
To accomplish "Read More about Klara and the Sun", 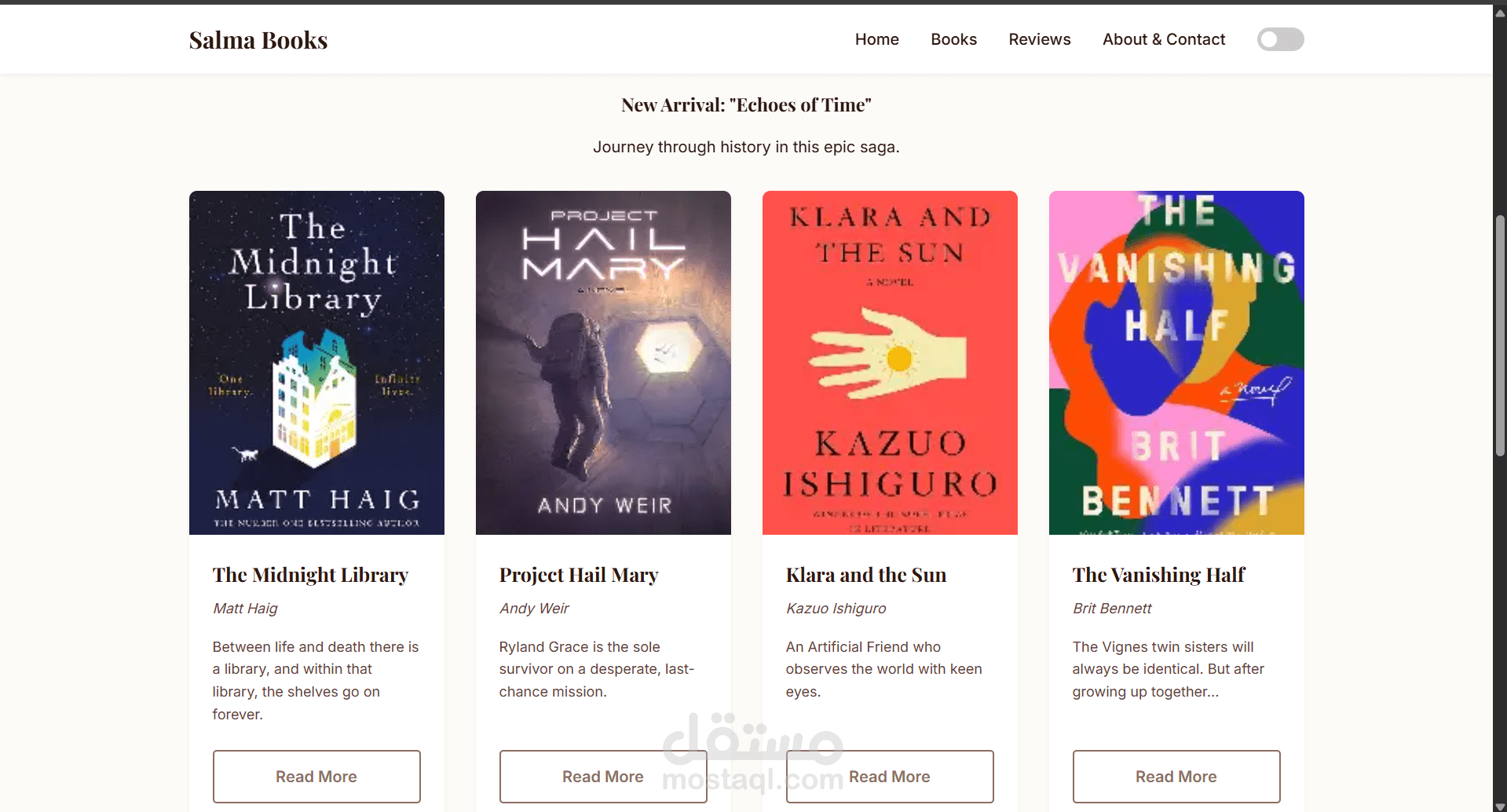I will pos(890,777).
